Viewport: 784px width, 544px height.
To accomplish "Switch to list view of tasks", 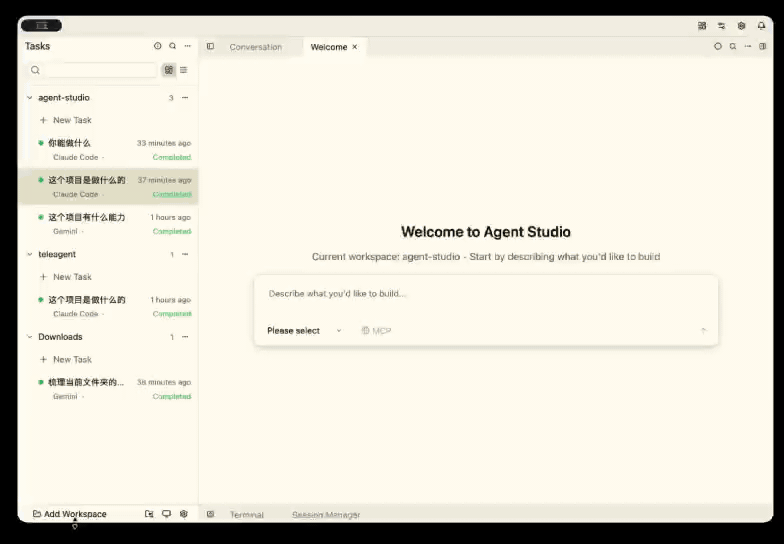I will tap(184, 70).
